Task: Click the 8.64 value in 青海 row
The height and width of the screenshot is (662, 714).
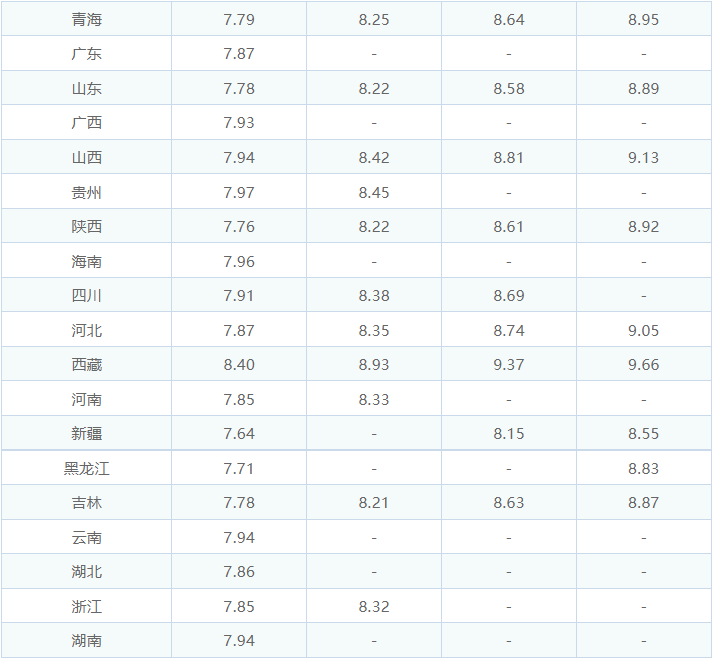Action: point(509,20)
